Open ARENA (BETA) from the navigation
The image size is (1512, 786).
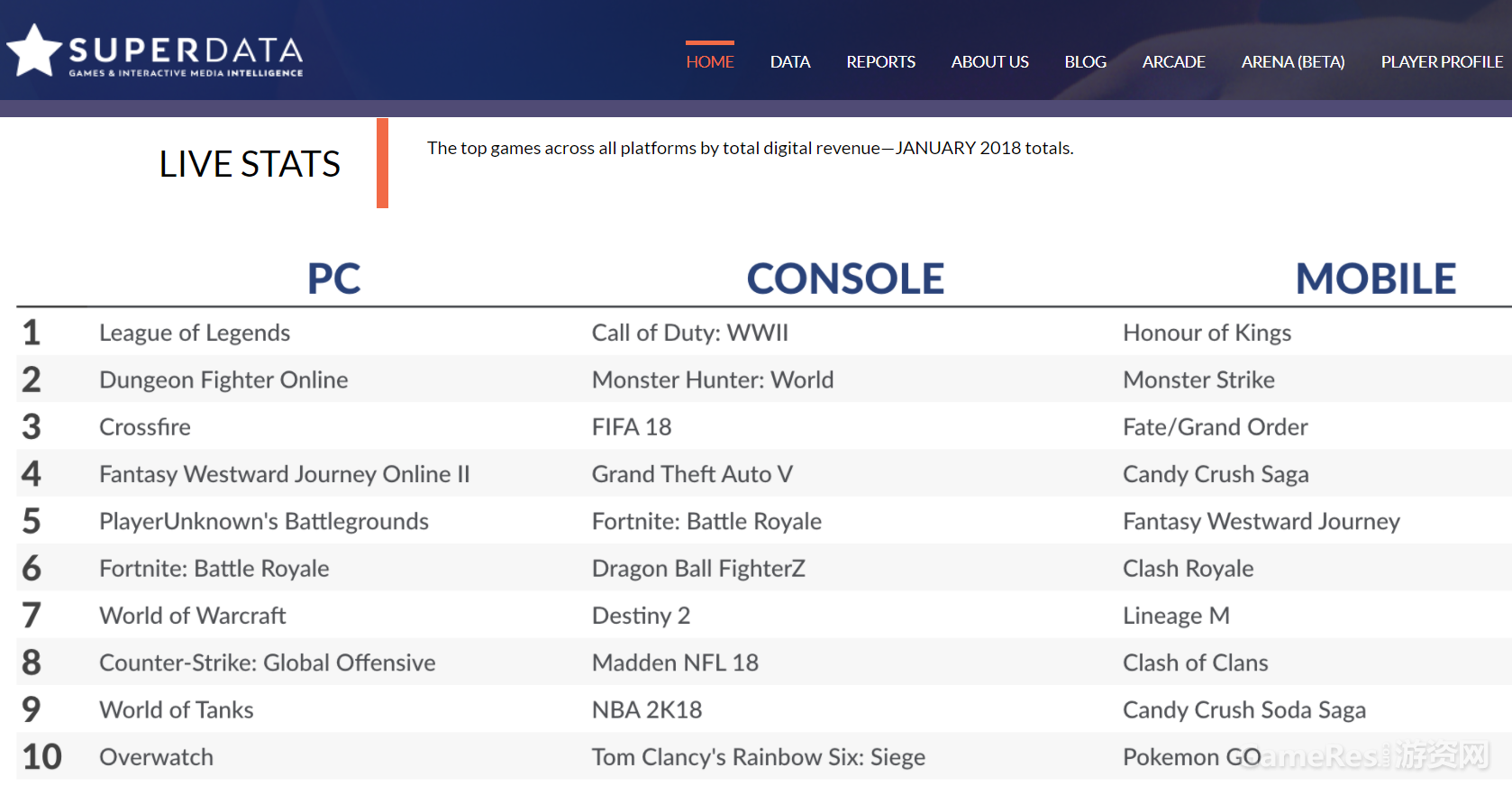click(1293, 62)
